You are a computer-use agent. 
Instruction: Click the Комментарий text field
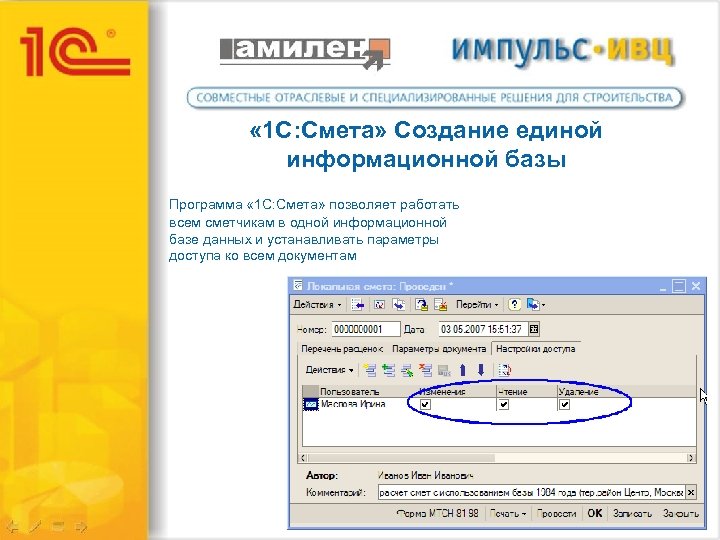531,492
